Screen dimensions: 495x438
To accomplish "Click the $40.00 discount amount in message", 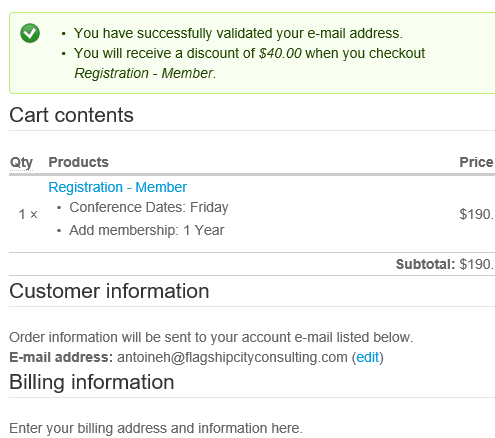I will coord(280,53).
